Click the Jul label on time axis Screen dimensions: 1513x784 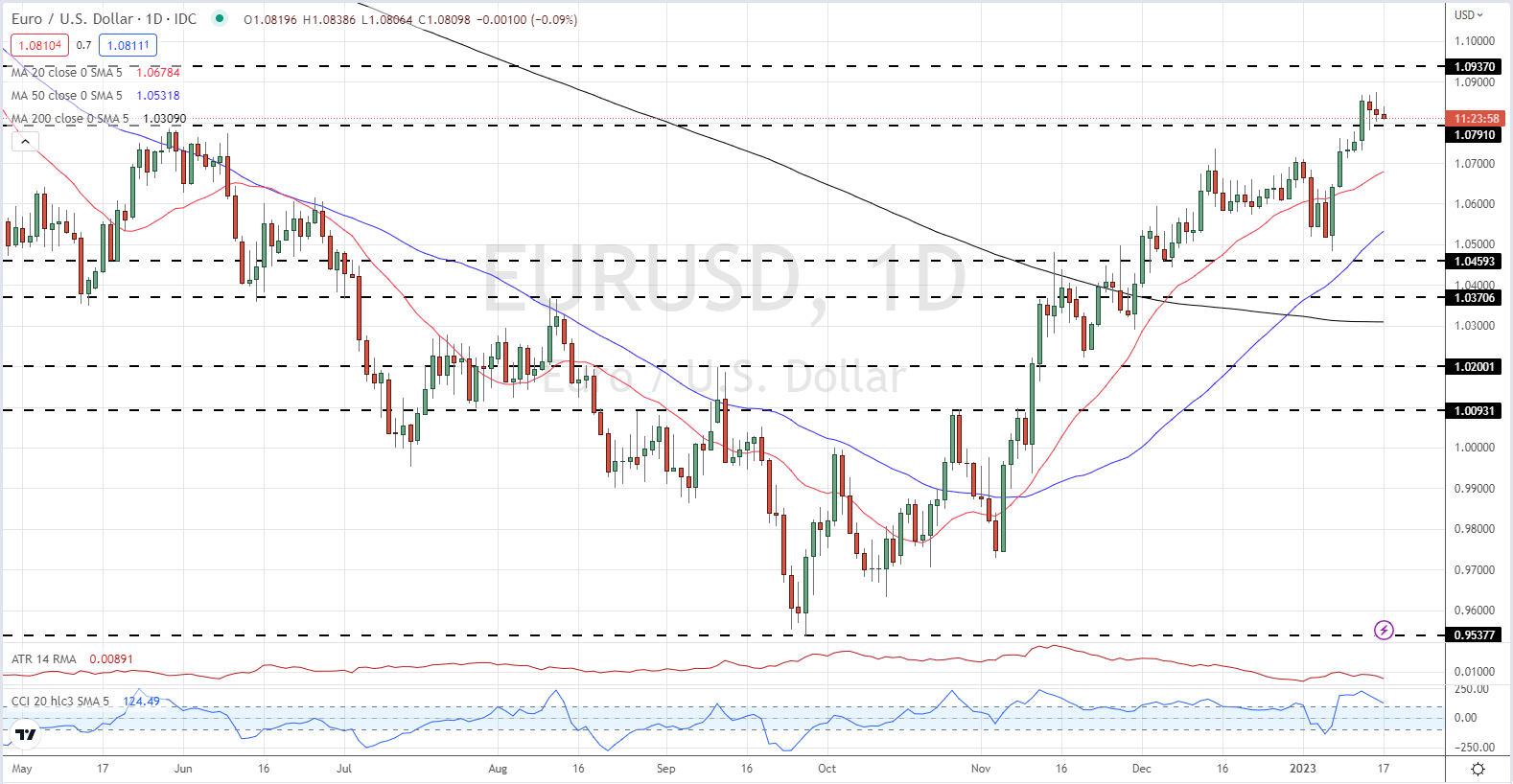[344, 769]
